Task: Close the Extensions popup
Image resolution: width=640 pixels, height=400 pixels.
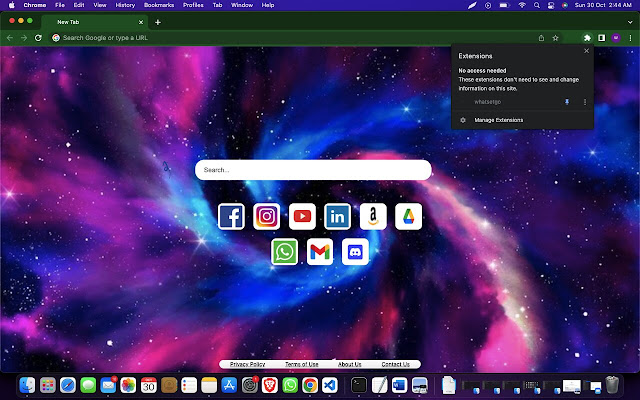Action: tap(587, 51)
